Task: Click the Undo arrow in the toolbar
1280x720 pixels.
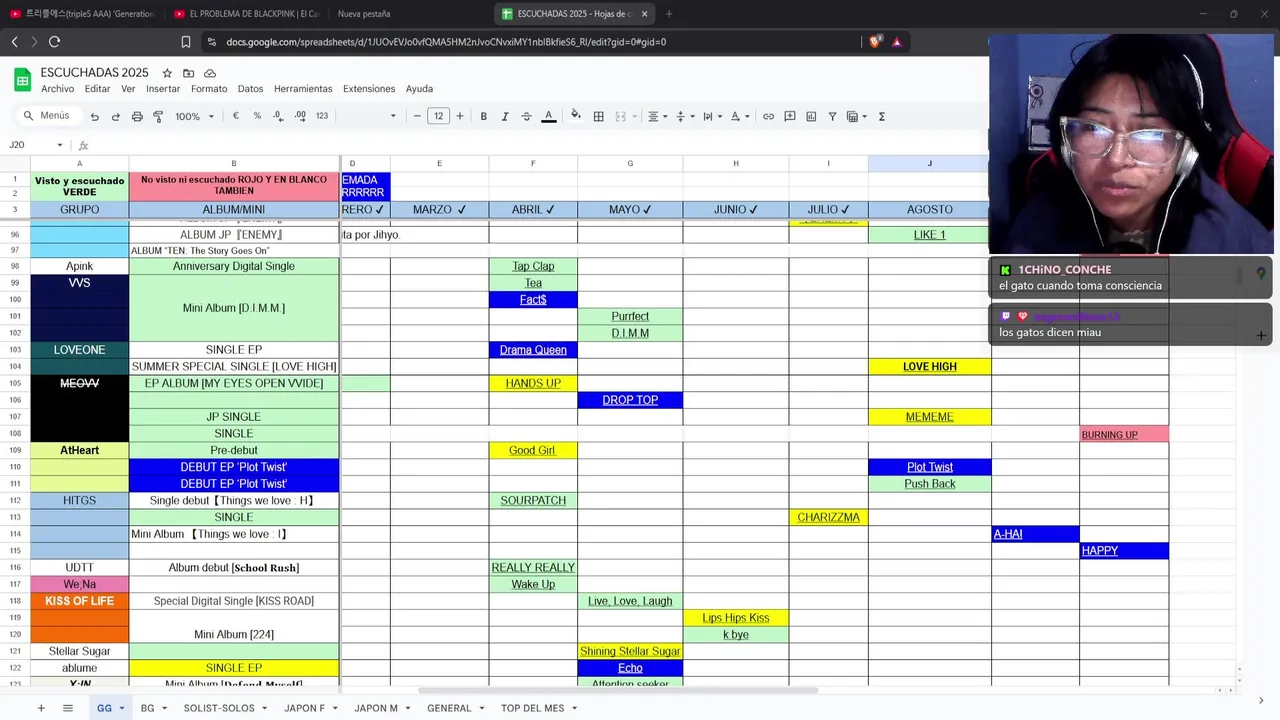Action: tap(95, 117)
